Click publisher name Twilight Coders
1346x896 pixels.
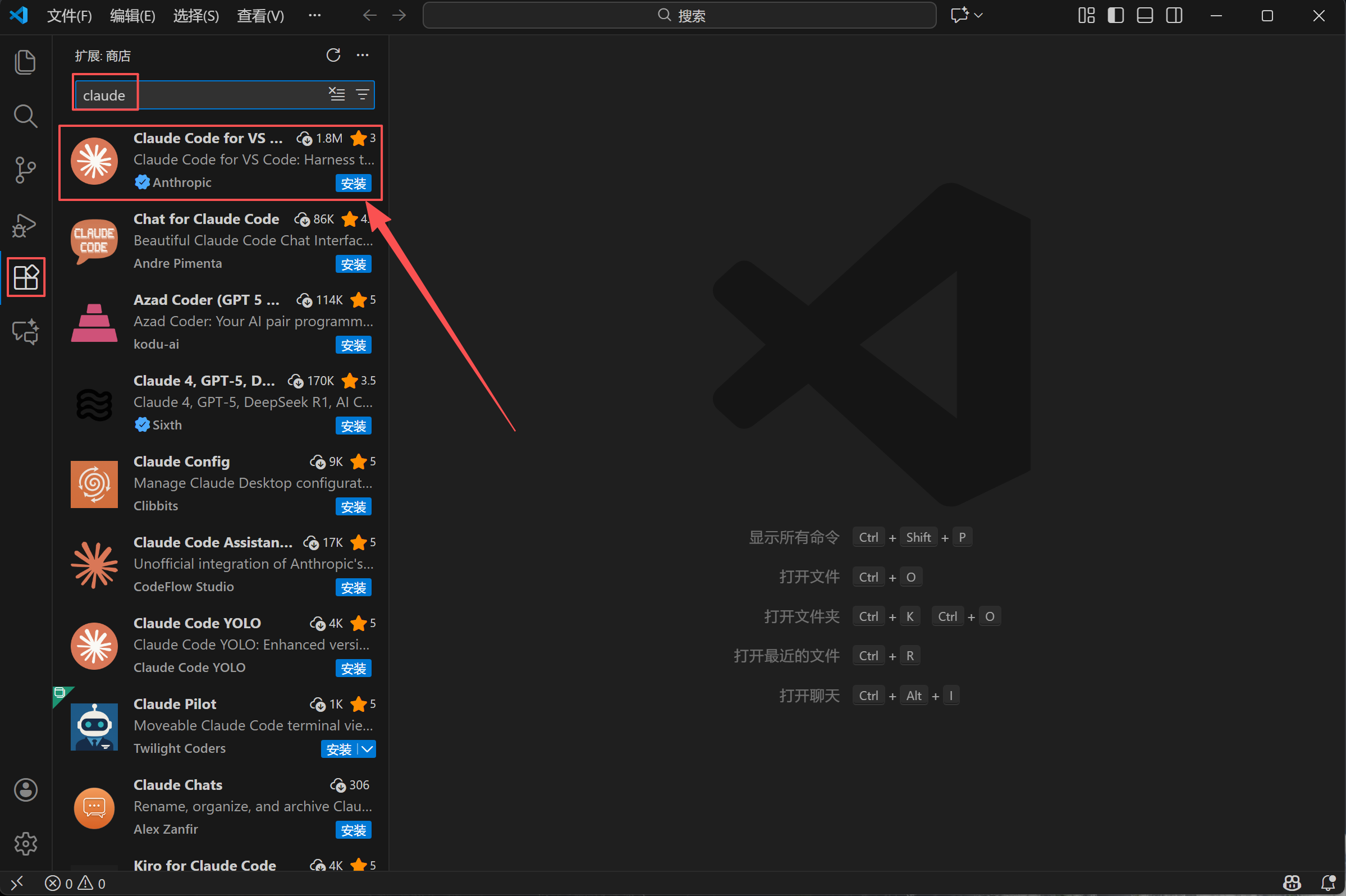(x=180, y=748)
